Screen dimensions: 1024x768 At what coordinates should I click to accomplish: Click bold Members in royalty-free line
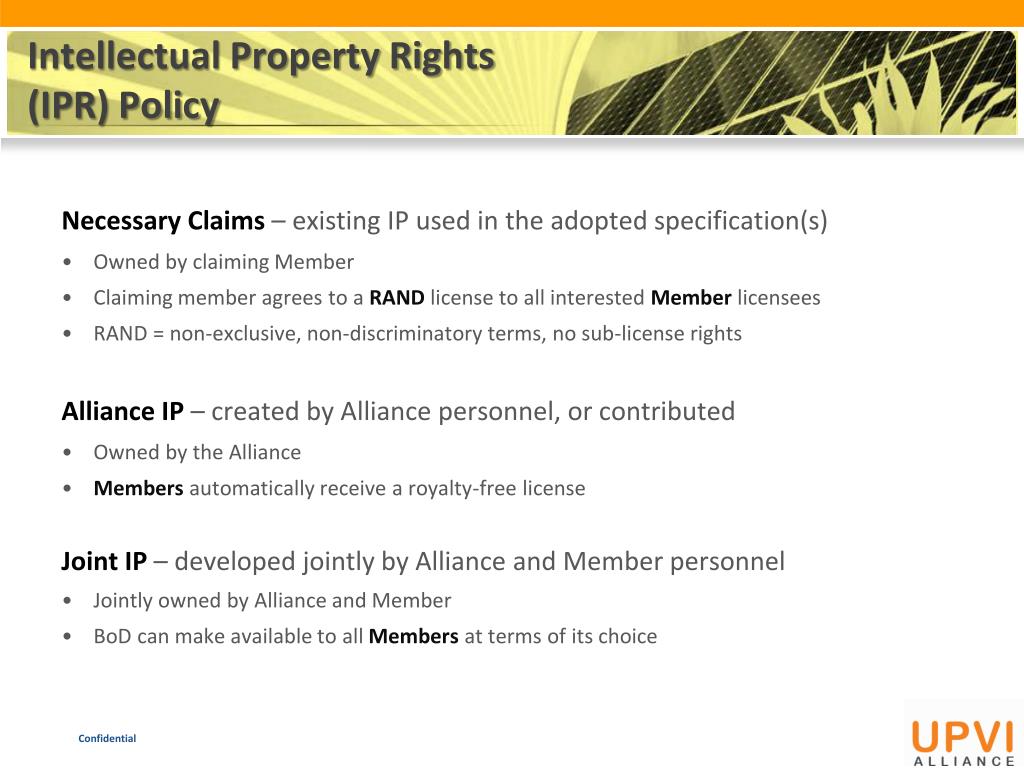pos(138,488)
